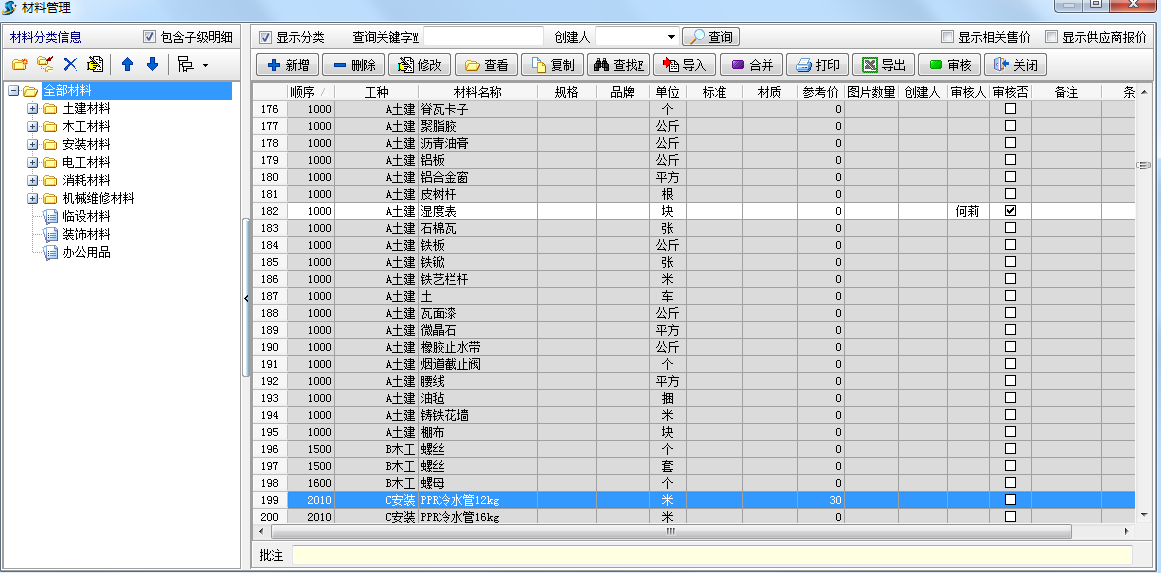The width and height of the screenshot is (1161, 573).
Task: Expand the 机械维修材料 tree node
Action: click(32, 199)
